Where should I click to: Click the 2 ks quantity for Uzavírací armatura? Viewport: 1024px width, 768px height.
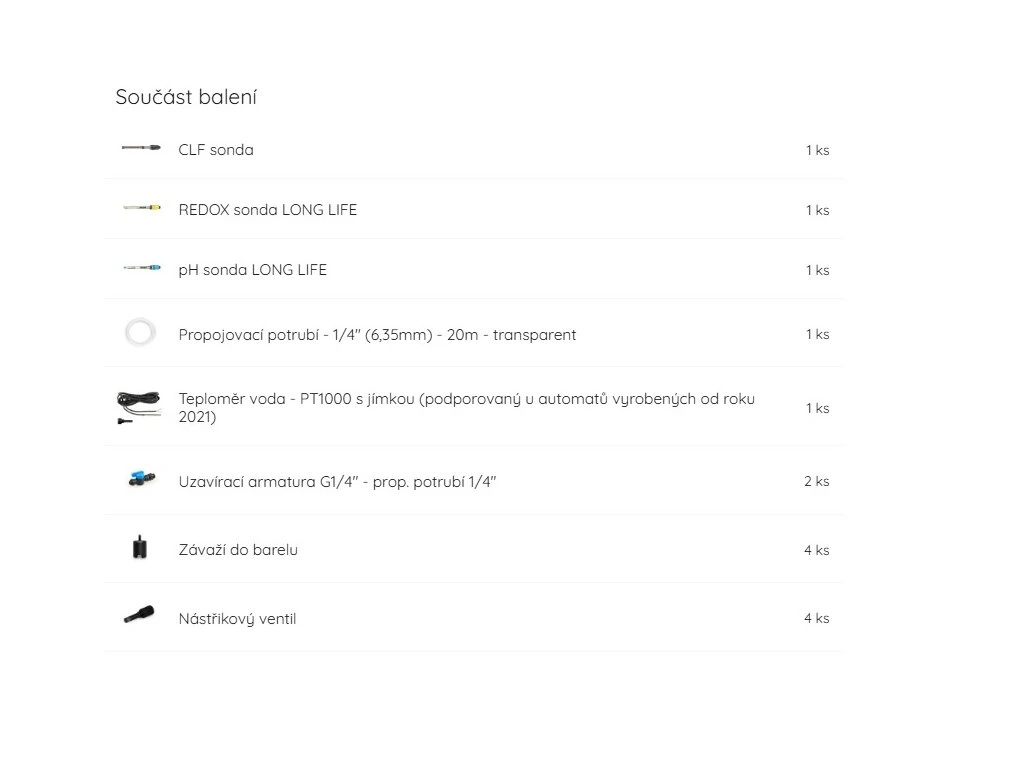816,481
